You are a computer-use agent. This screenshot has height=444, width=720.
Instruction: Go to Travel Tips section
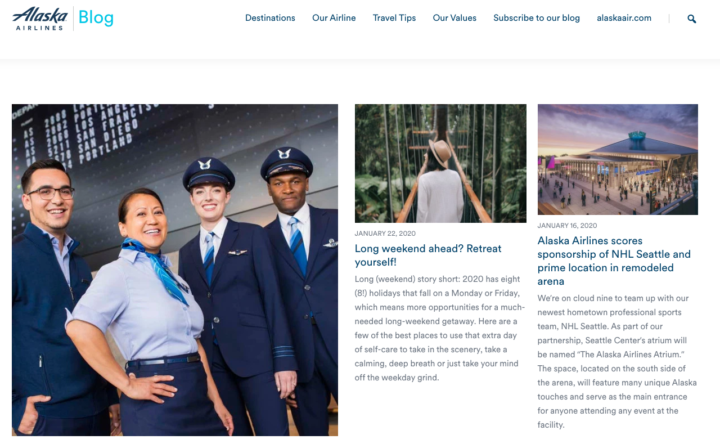[394, 18]
